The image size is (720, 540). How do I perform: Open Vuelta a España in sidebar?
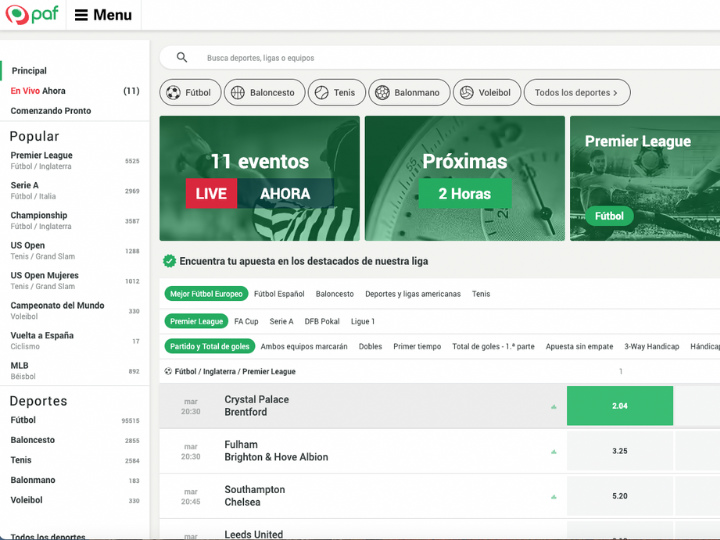74,340
